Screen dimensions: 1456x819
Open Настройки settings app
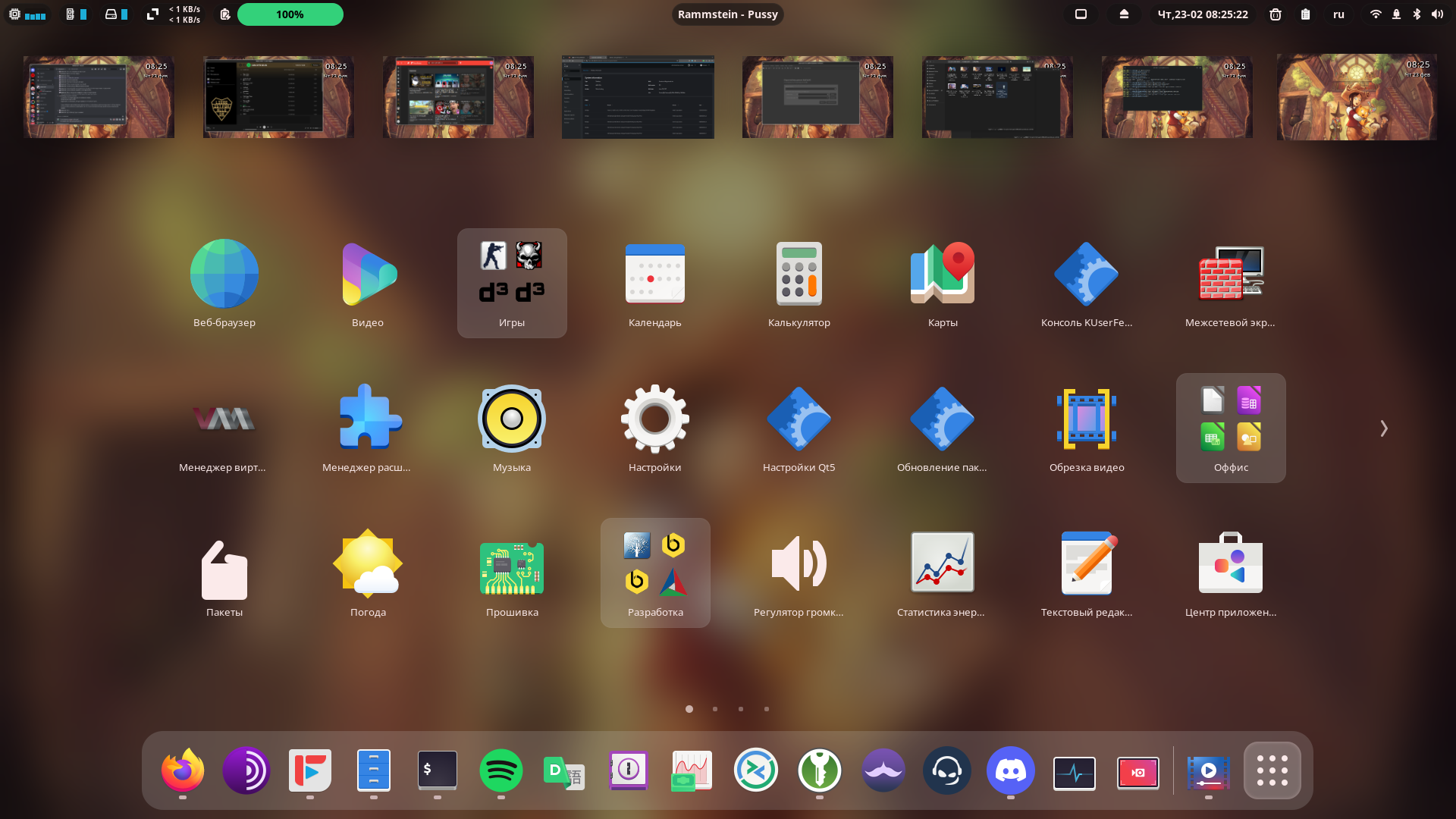[655, 428]
